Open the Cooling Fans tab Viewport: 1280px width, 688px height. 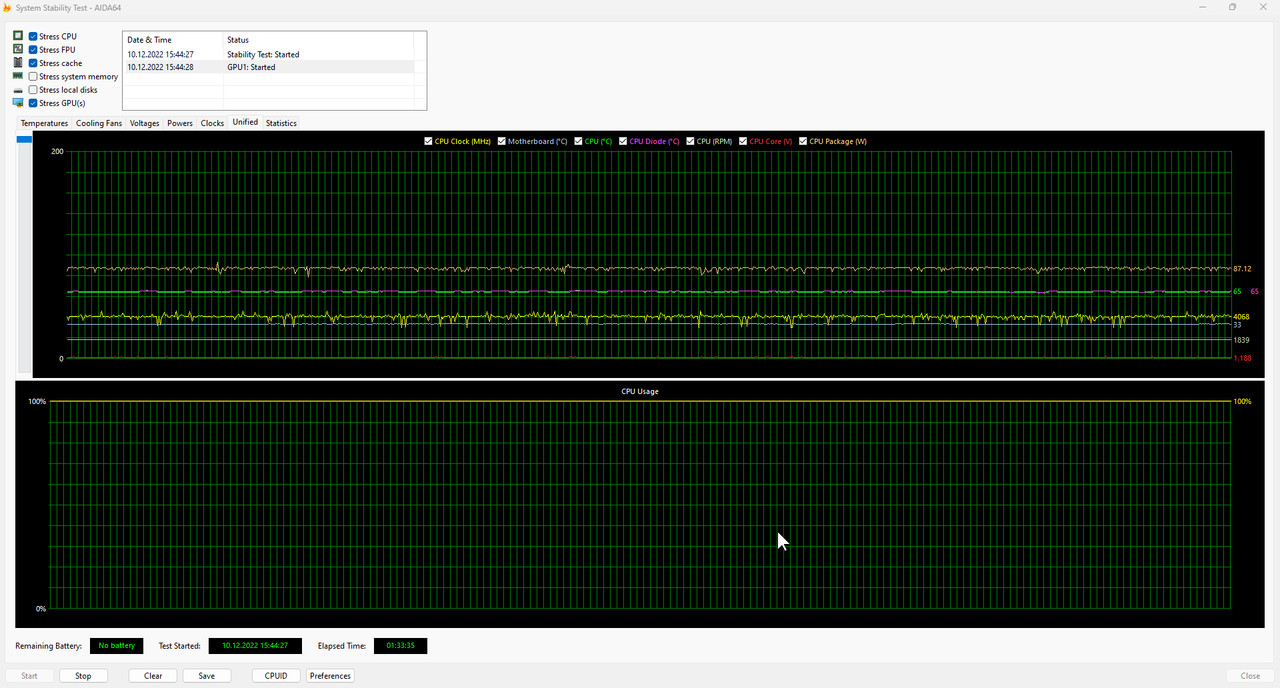coord(99,123)
